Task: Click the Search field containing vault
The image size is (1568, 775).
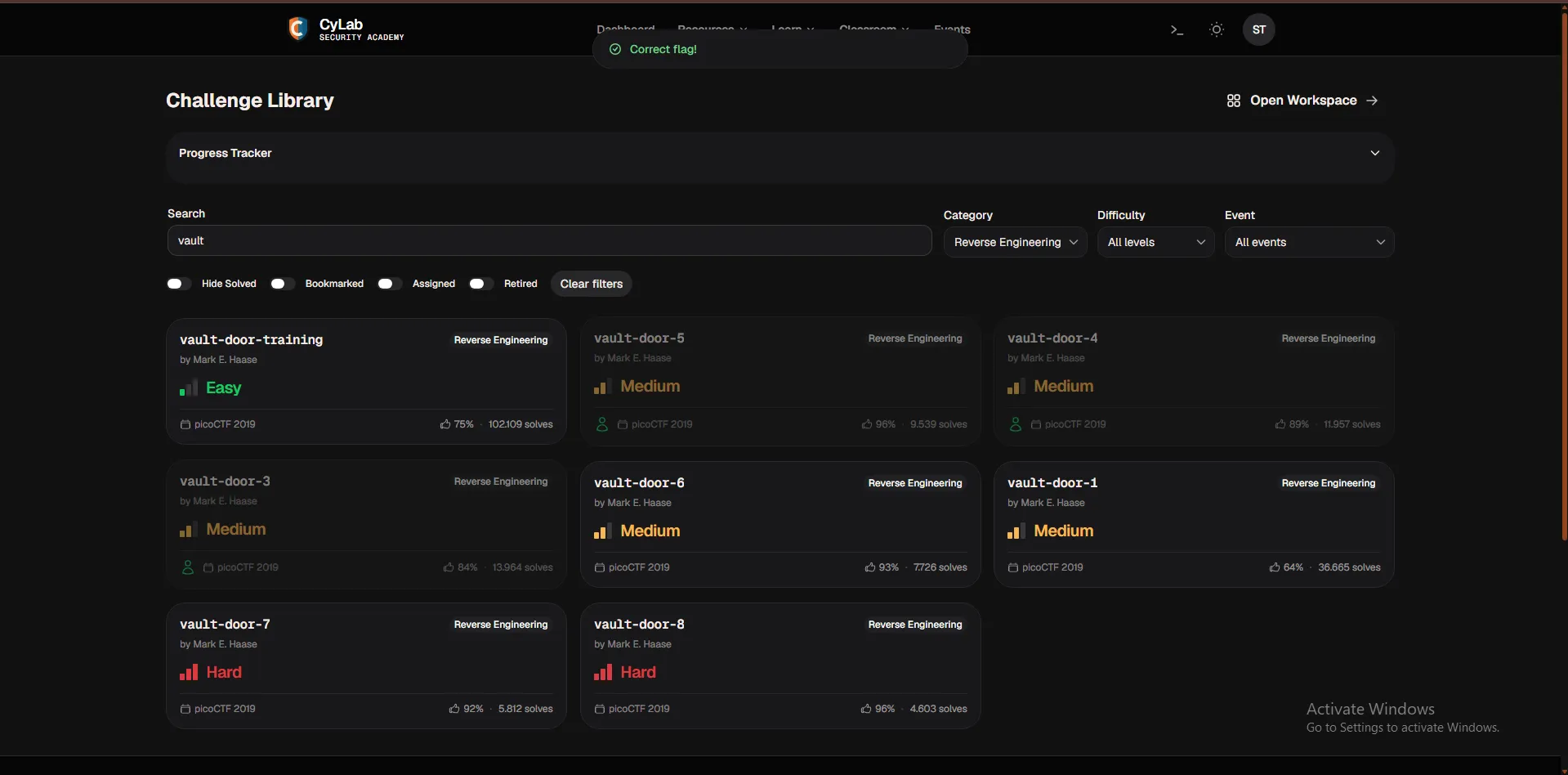Action: click(x=549, y=240)
